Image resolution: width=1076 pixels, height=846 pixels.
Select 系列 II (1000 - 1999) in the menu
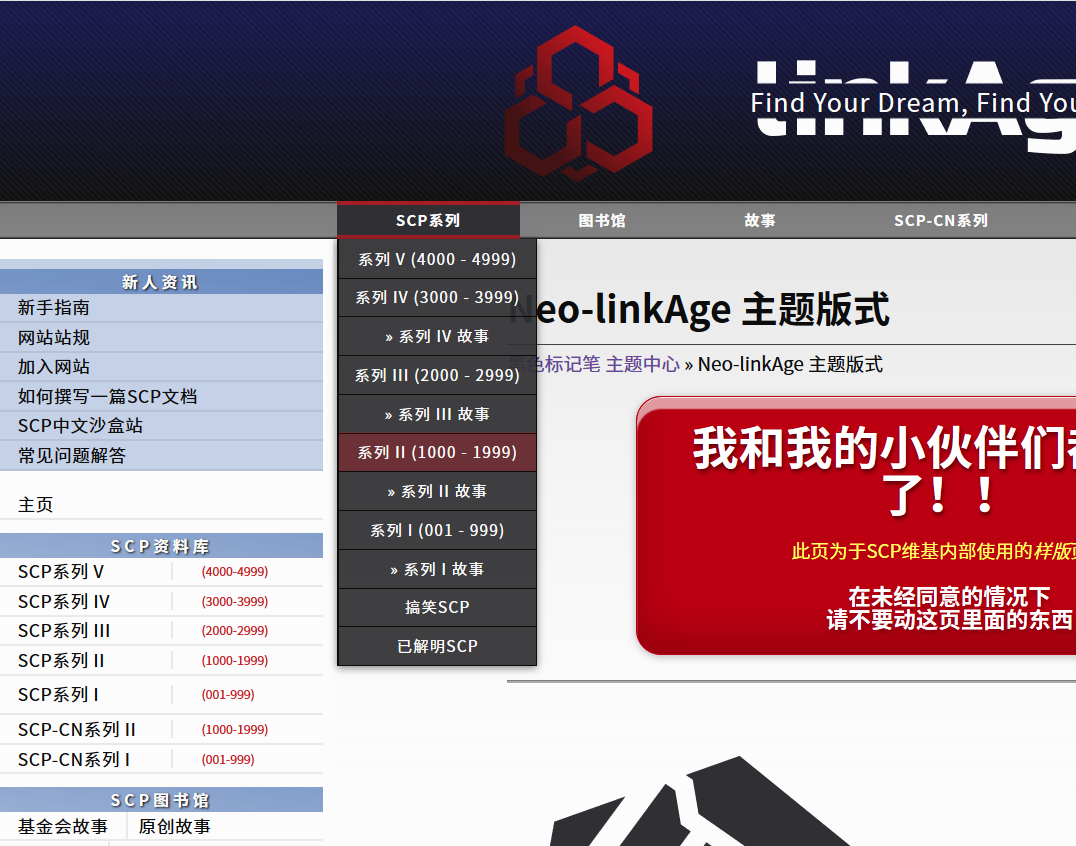pos(436,452)
